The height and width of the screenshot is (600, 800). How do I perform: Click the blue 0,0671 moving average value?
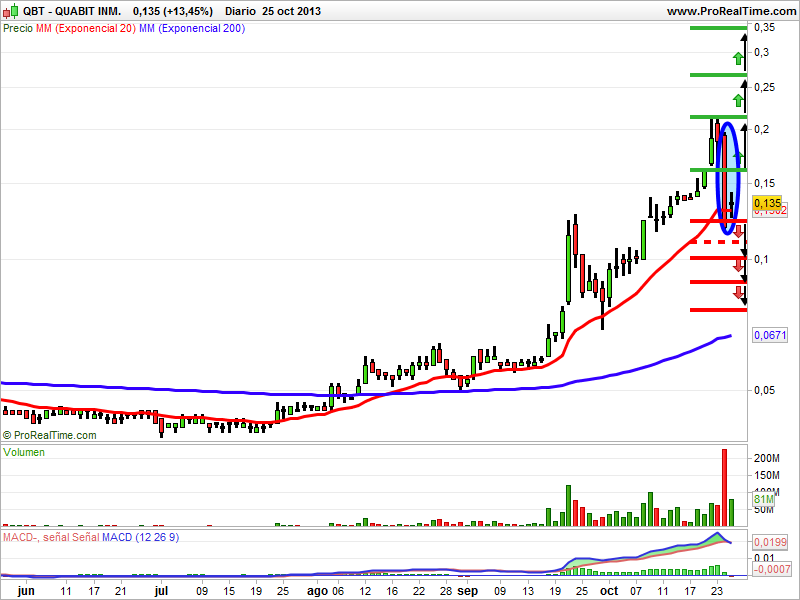pyautogui.click(x=768, y=334)
